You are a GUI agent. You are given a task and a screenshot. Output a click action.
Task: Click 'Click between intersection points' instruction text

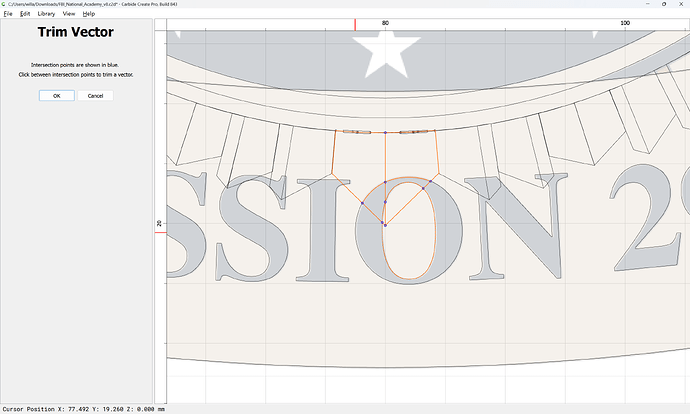(76, 75)
